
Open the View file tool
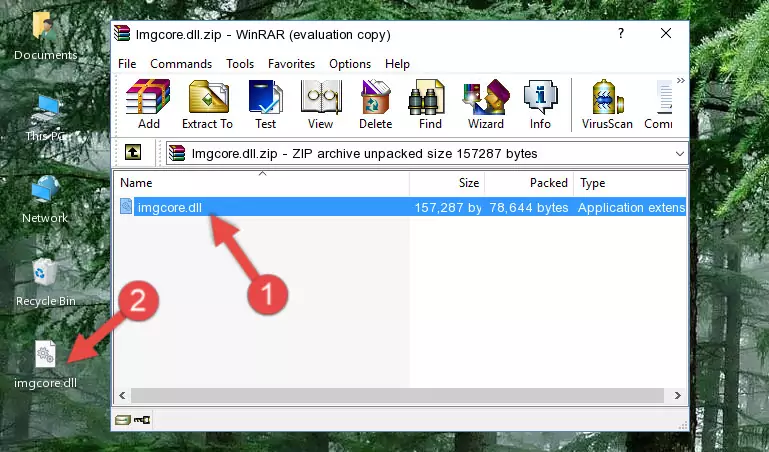[321, 104]
